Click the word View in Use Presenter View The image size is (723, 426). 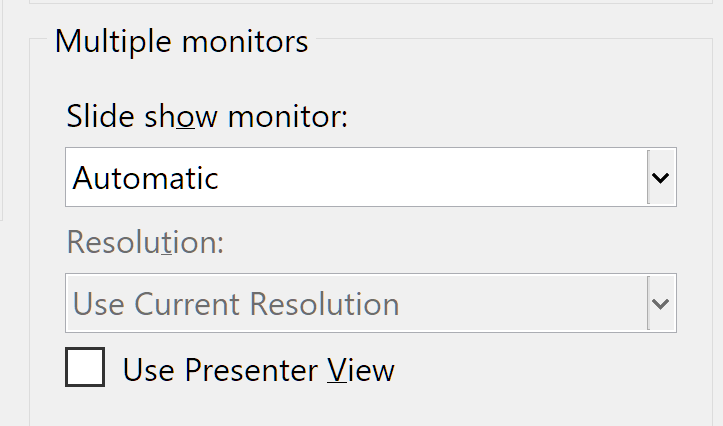click(x=361, y=370)
